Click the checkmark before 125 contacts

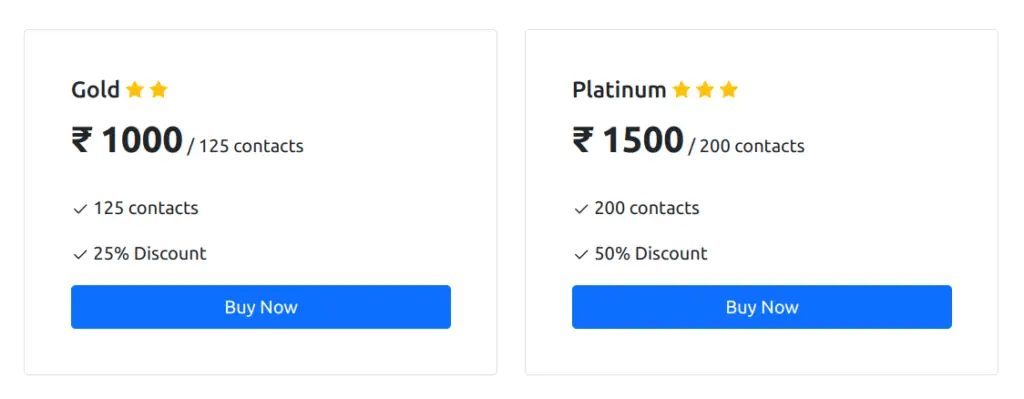80,209
